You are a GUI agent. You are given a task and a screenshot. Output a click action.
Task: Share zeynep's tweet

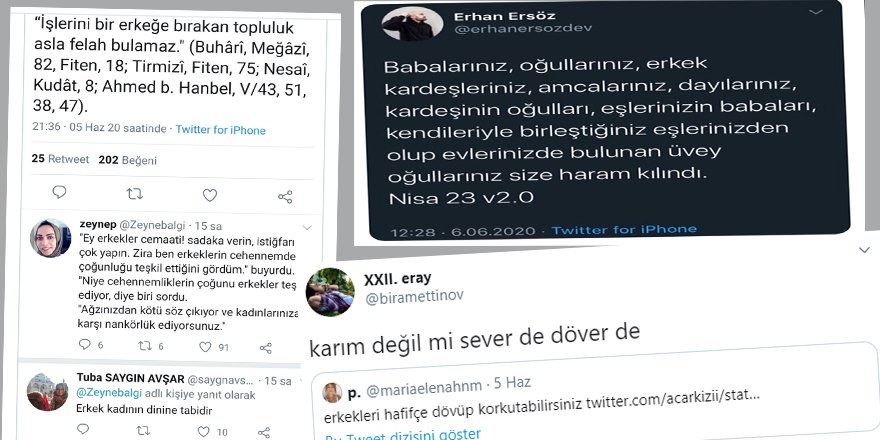tap(266, 348)
